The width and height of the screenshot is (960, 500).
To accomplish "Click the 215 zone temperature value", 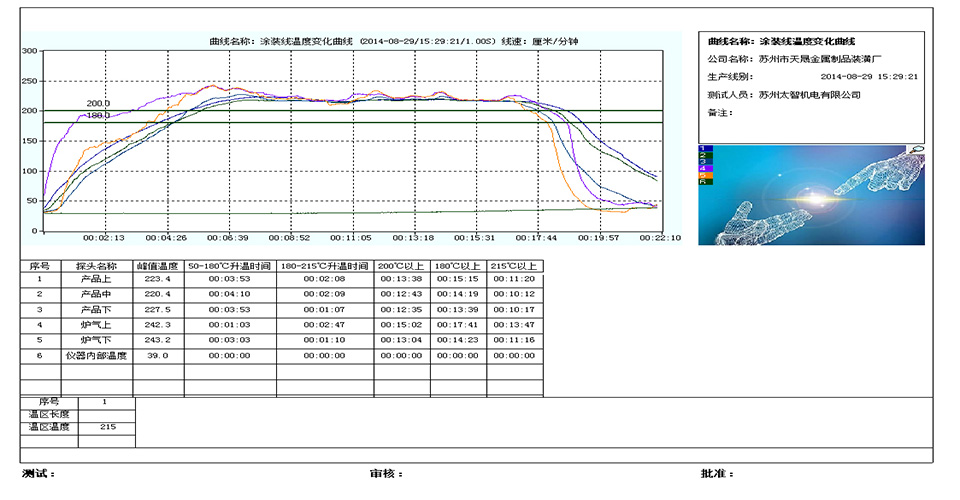I will tap(108, 427).
